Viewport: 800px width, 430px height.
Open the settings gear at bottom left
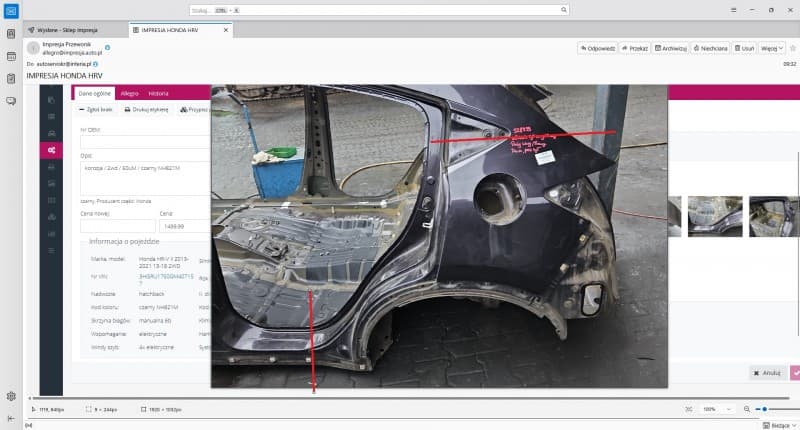pyautogui.click(x=11, y=396)
